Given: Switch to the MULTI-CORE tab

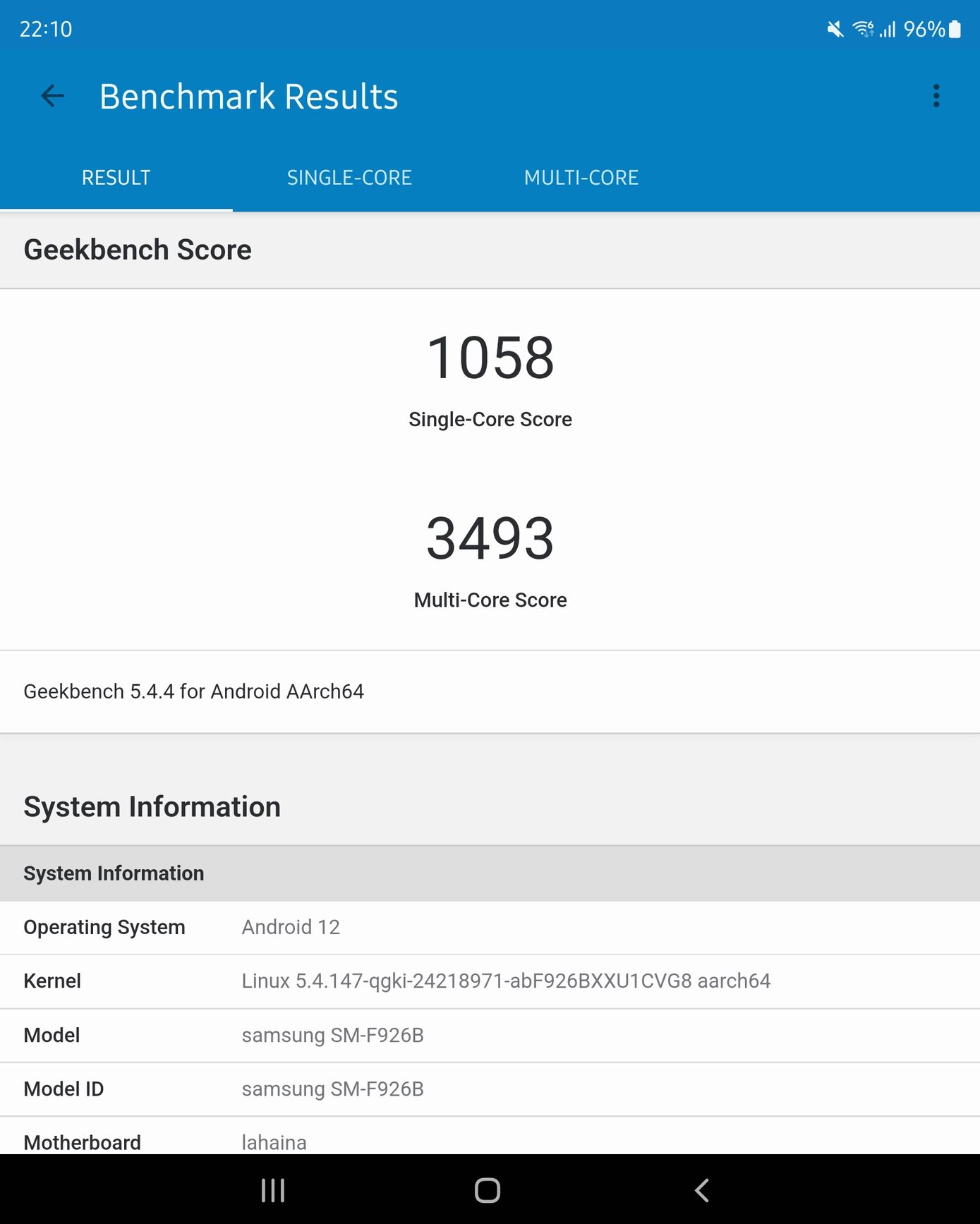Looking at the screenshot, I should (x=581, y=178).
